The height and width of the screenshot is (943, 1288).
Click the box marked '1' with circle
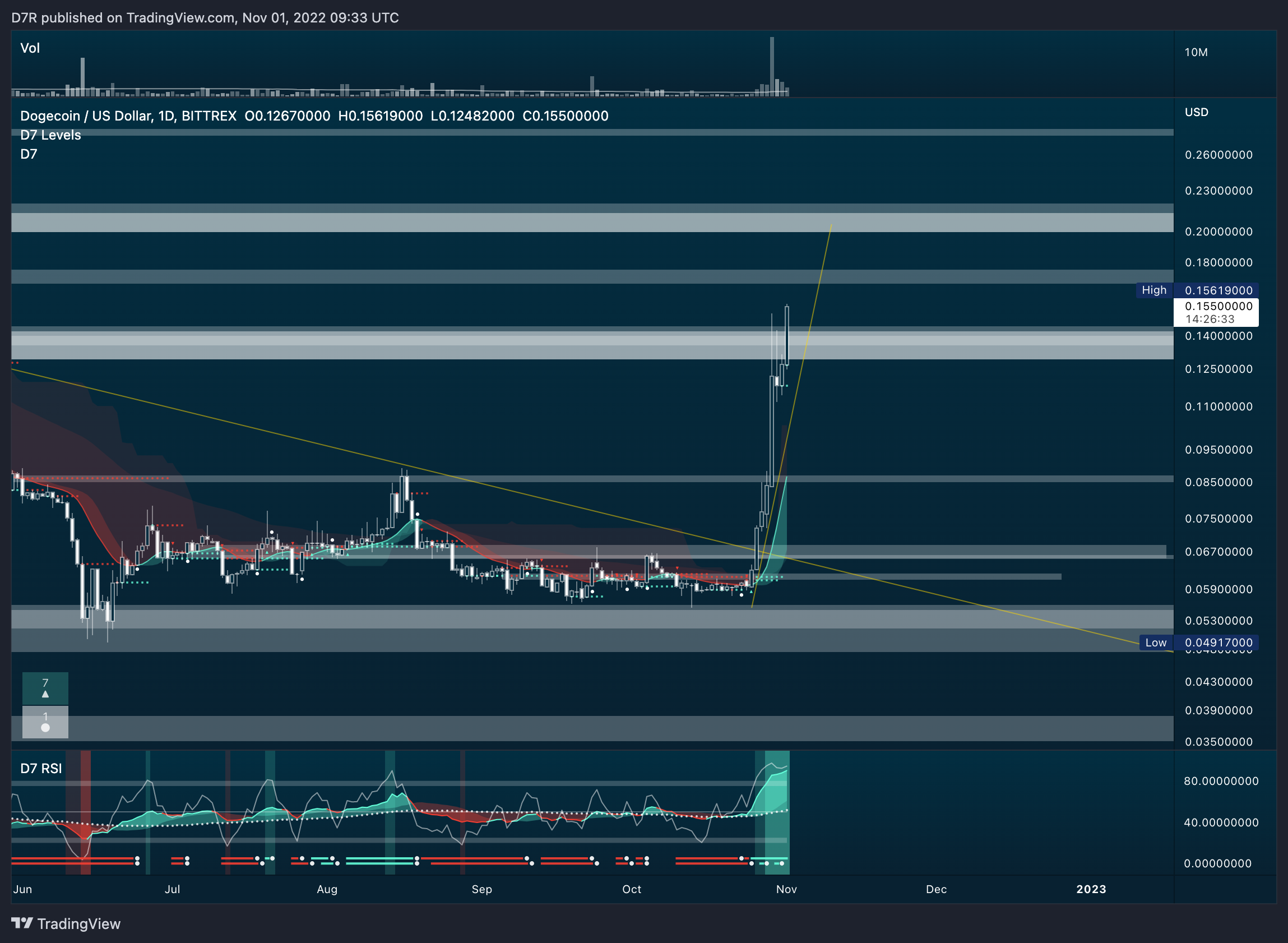[x=45, y=722]
